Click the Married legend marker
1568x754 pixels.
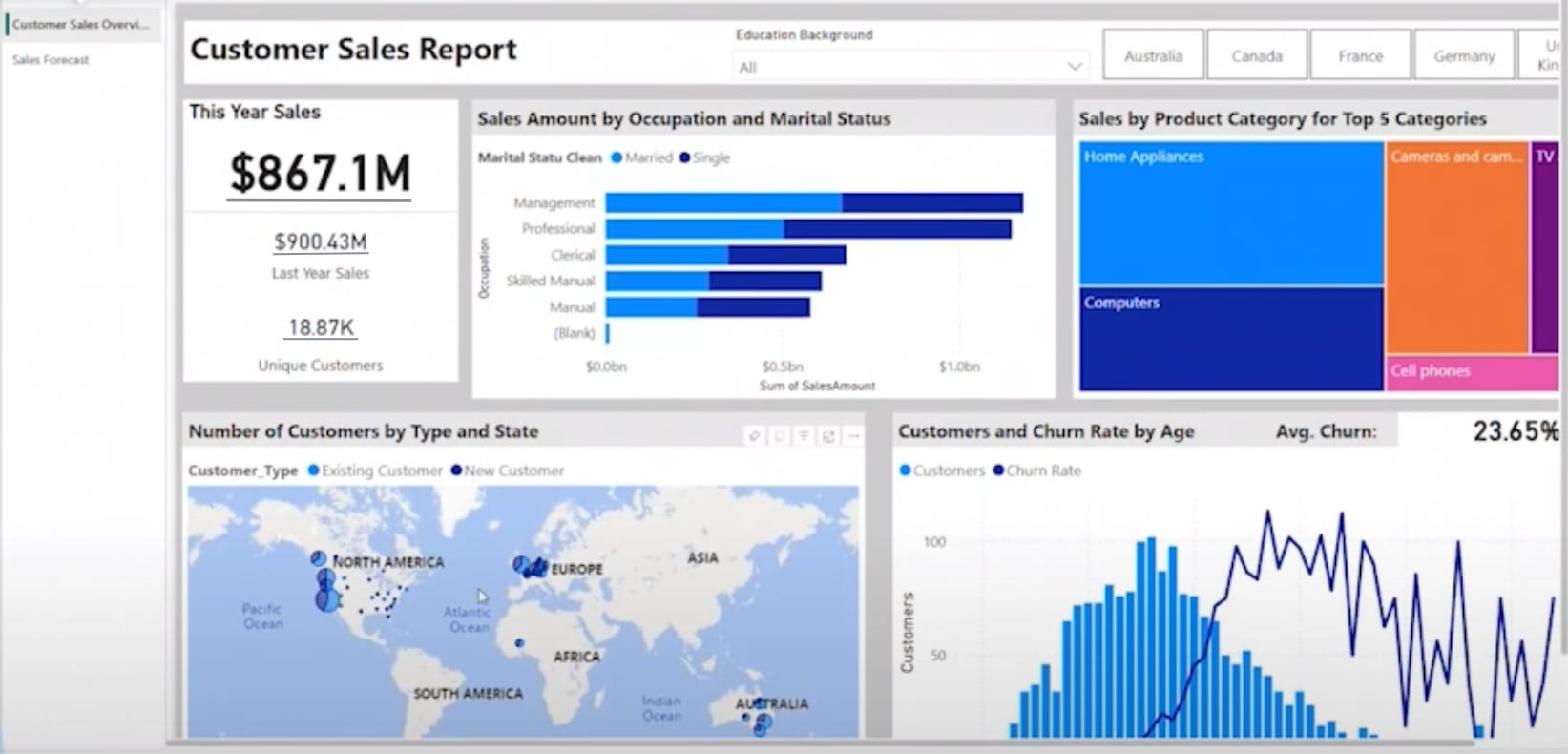click(x=617, y=157)
